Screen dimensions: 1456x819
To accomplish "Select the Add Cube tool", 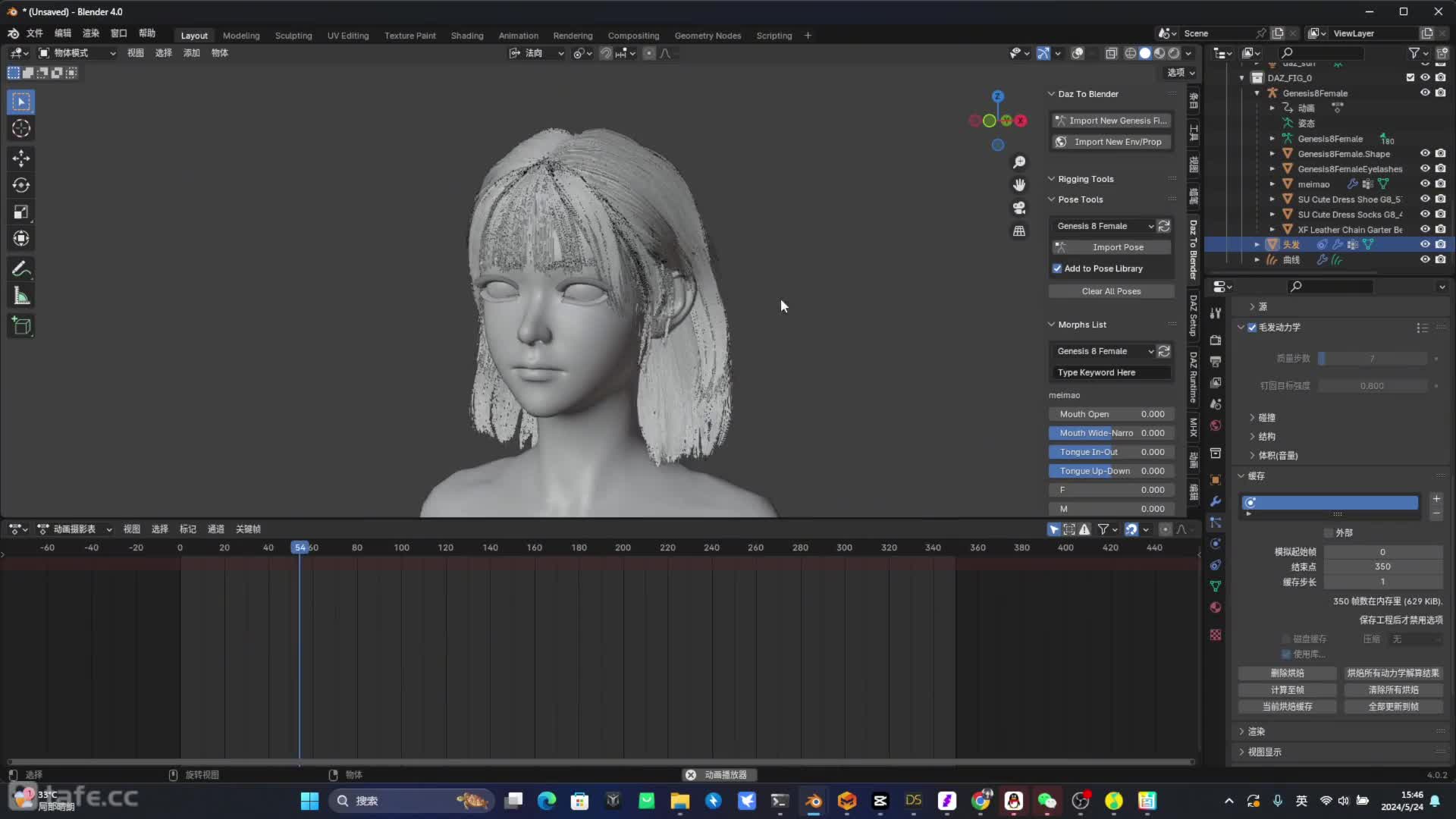I will pos(21,326).
